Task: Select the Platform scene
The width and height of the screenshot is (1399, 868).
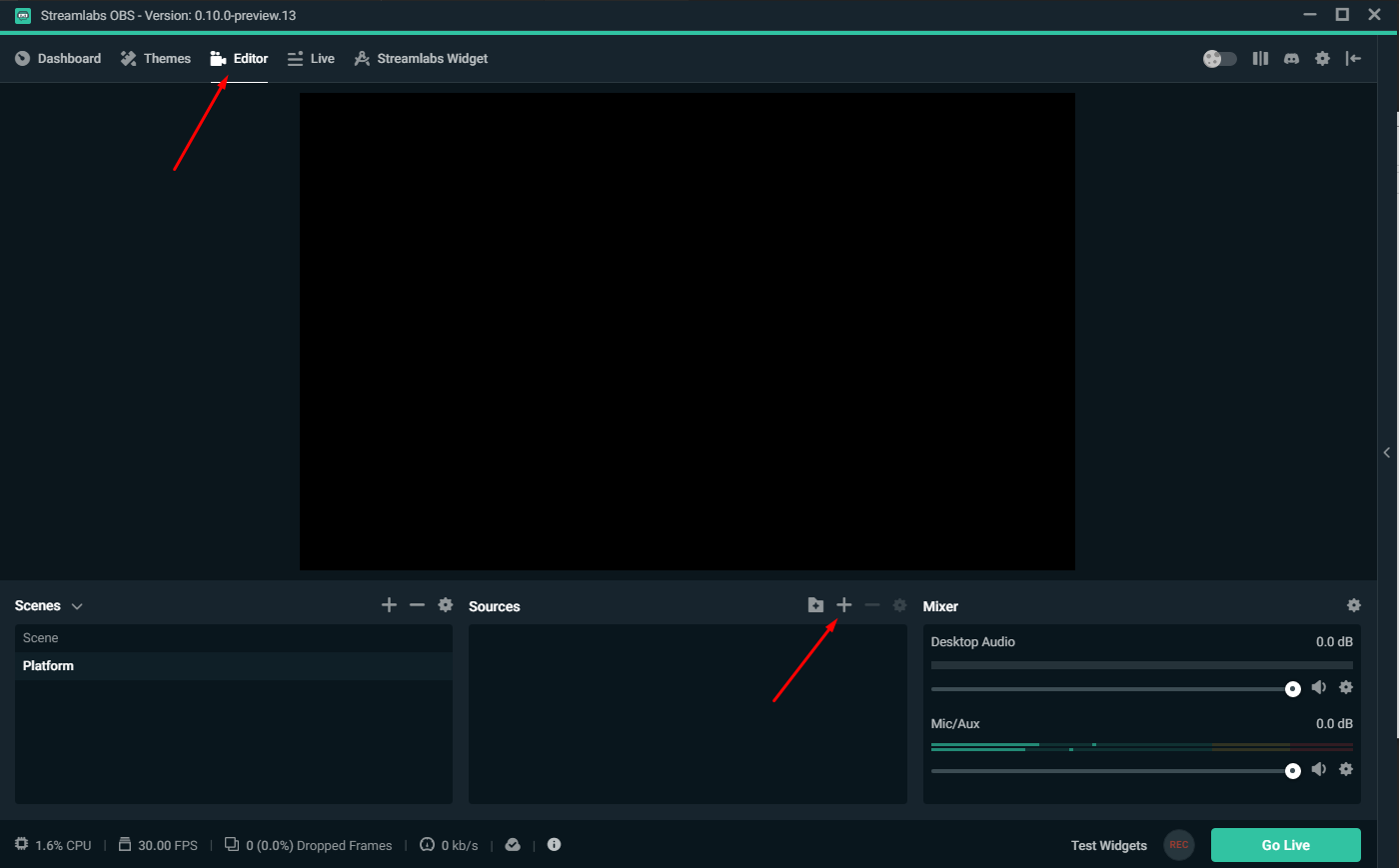Action: (x=233, y=666)
